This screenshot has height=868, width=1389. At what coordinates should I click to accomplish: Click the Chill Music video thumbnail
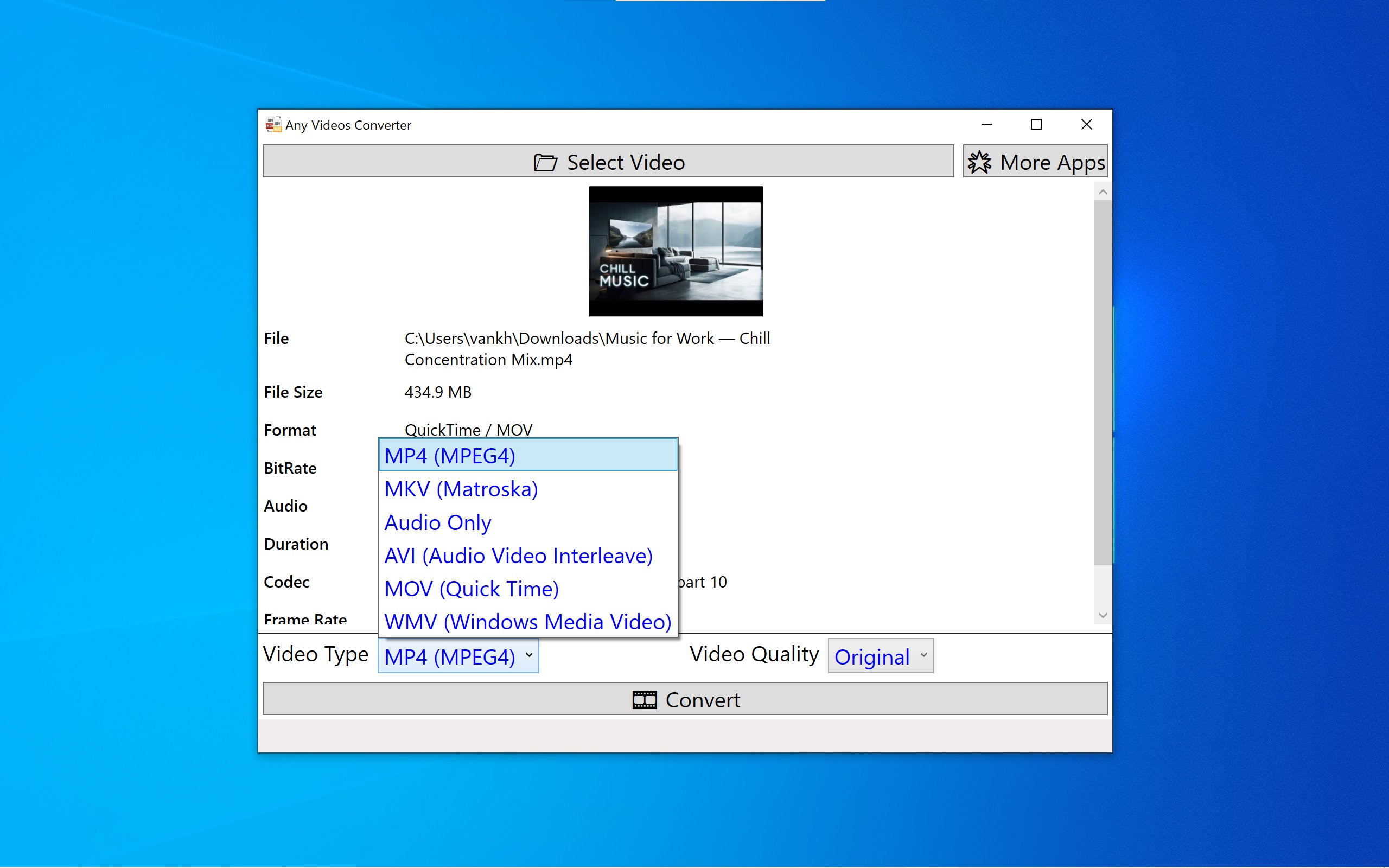coord(676,251)
